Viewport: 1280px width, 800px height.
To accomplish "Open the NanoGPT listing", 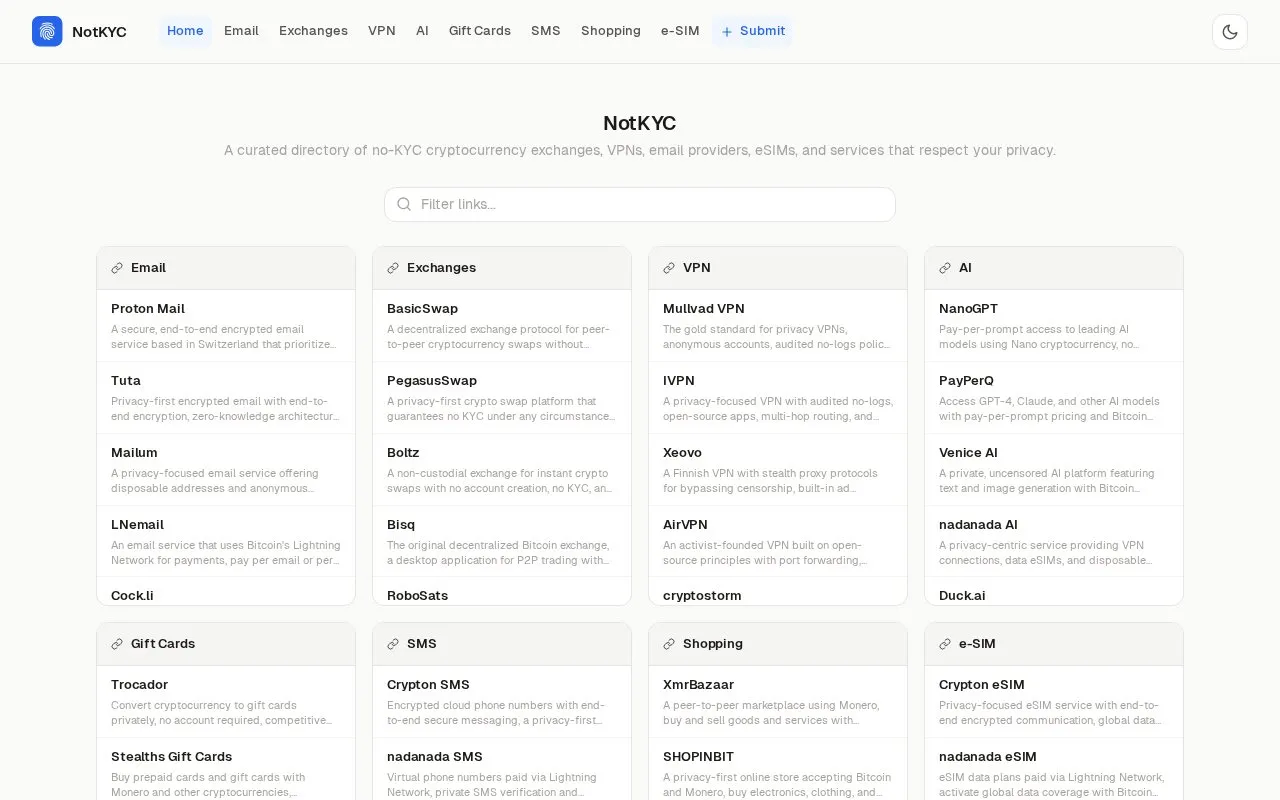I will (1054, 326).
